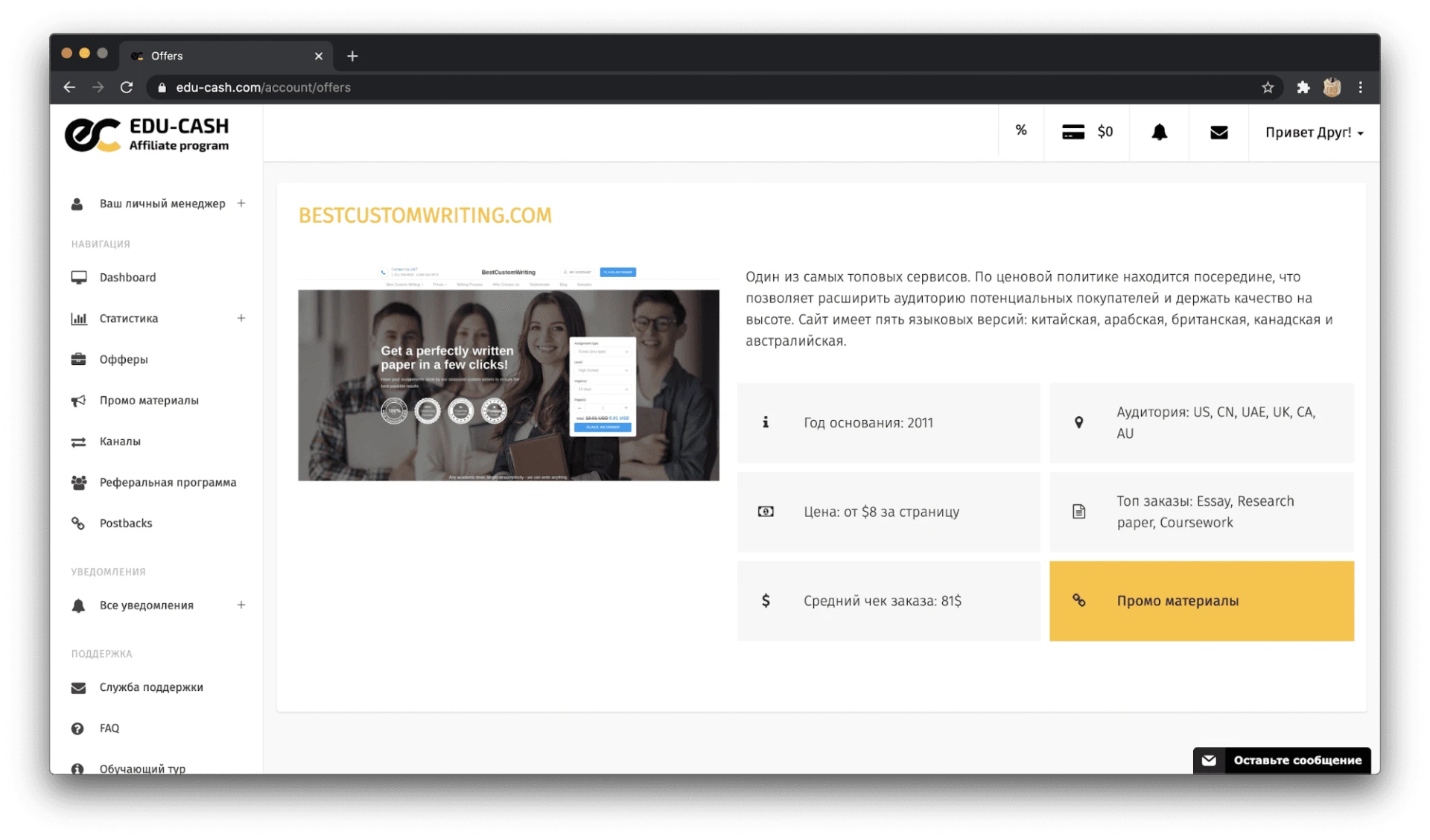Close the Offers browser tab
The height and width of the screenshot is (840, 1430).
319,56
